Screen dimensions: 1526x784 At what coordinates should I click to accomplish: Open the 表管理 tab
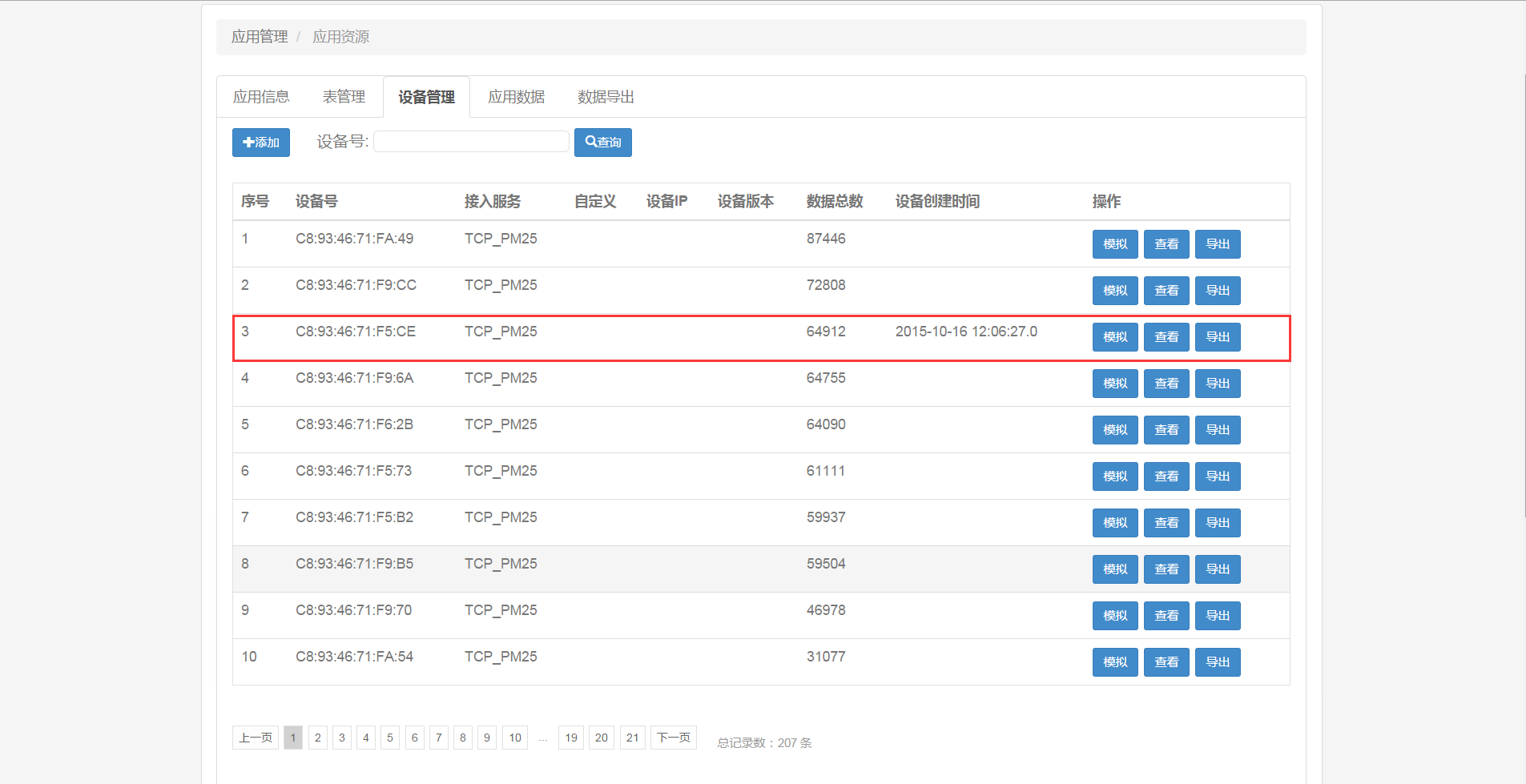point(344,97)
